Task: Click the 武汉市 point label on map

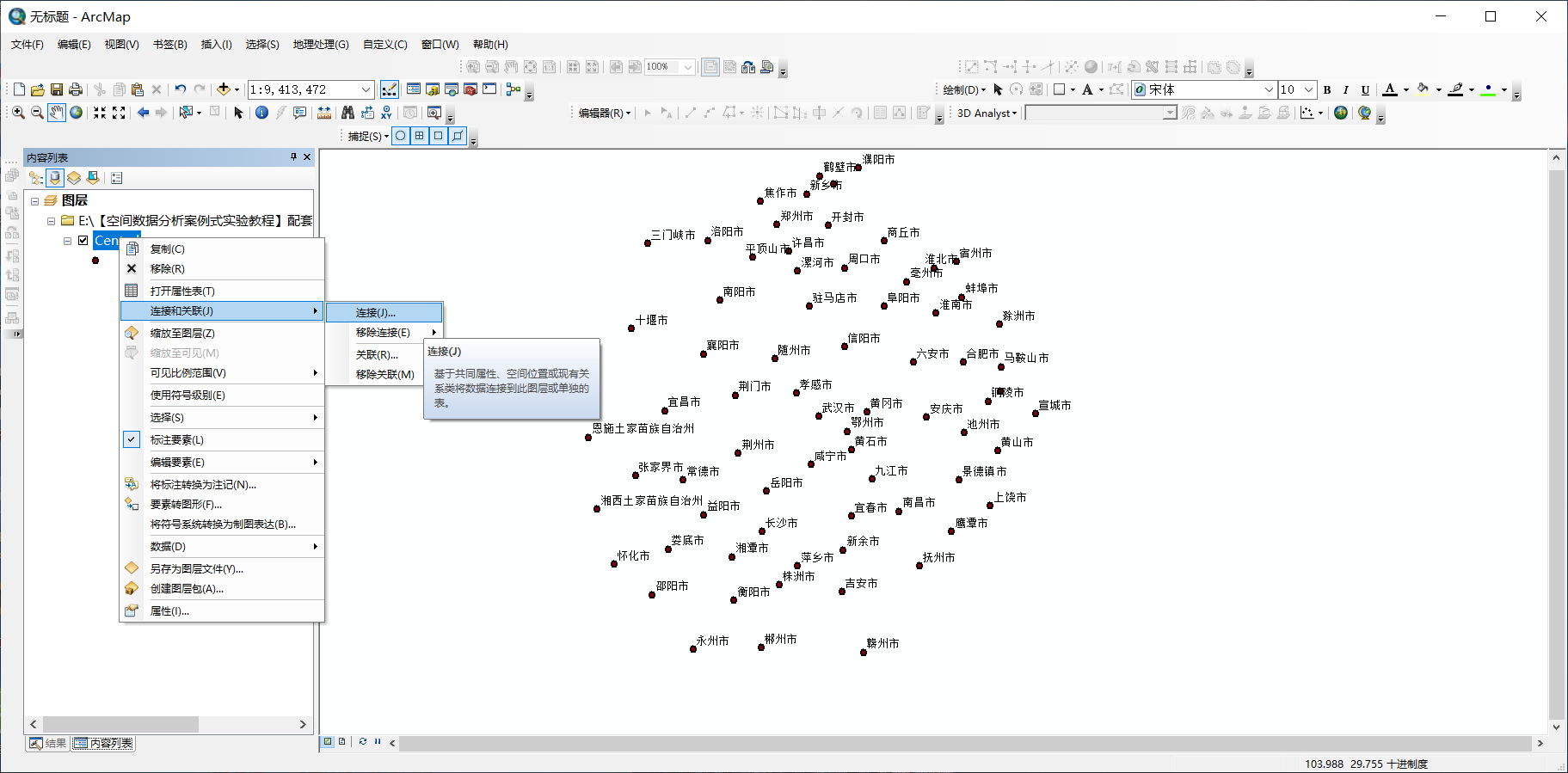Action: (x=838, y=408)
